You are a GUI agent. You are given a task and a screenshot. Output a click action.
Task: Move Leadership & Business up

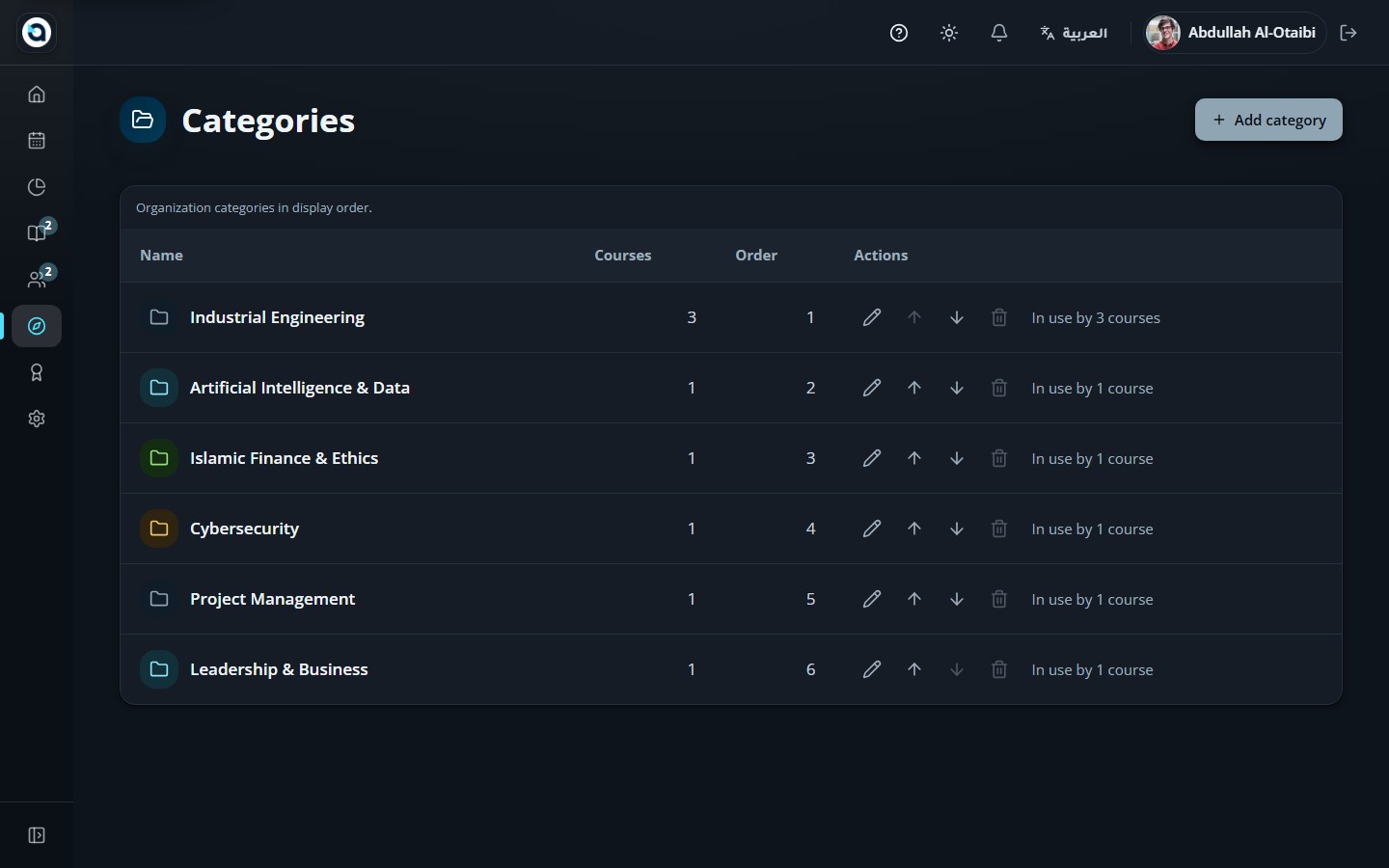pyautogui.click(x=914, y=669)
